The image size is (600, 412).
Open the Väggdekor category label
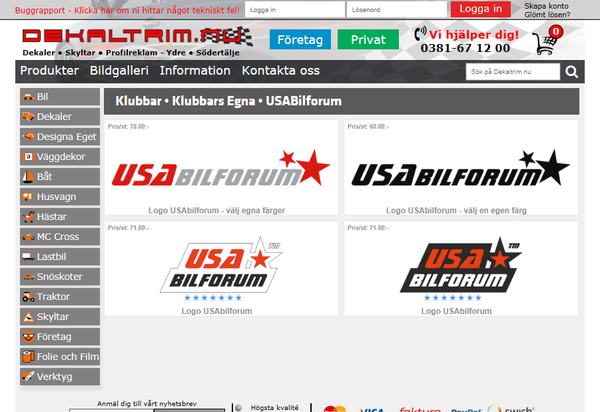(61, 156)
